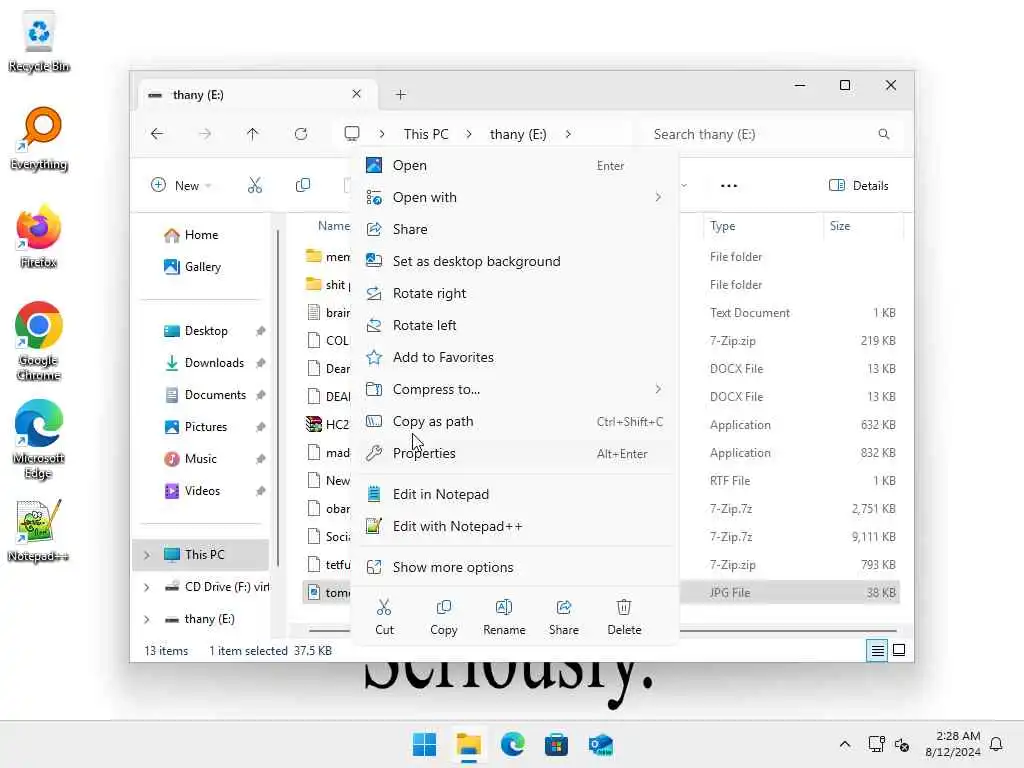Expand Open with submenu

click(658, 197)
